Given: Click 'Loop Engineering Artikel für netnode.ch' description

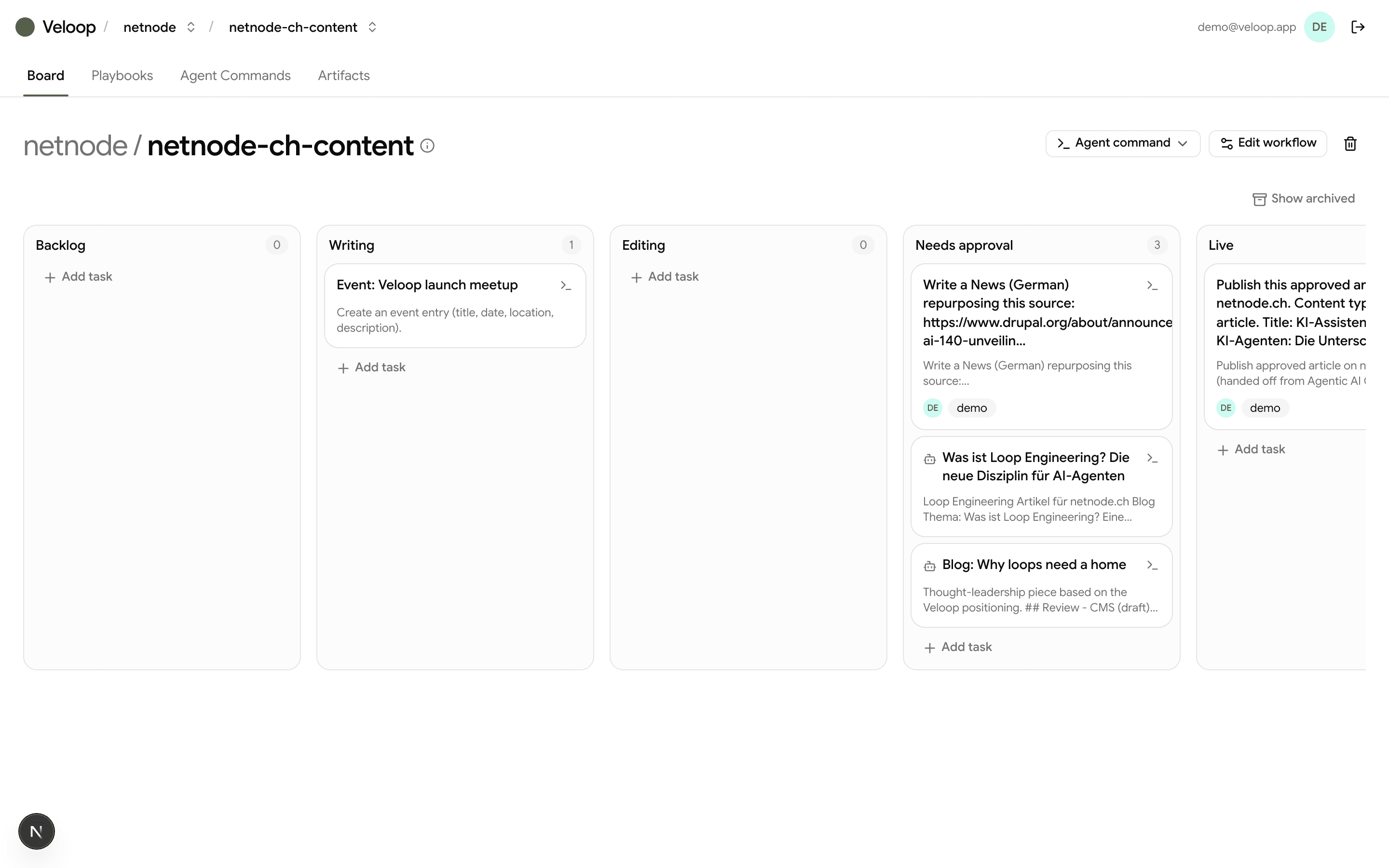Looking at the screenshot, I should 1039,509.
